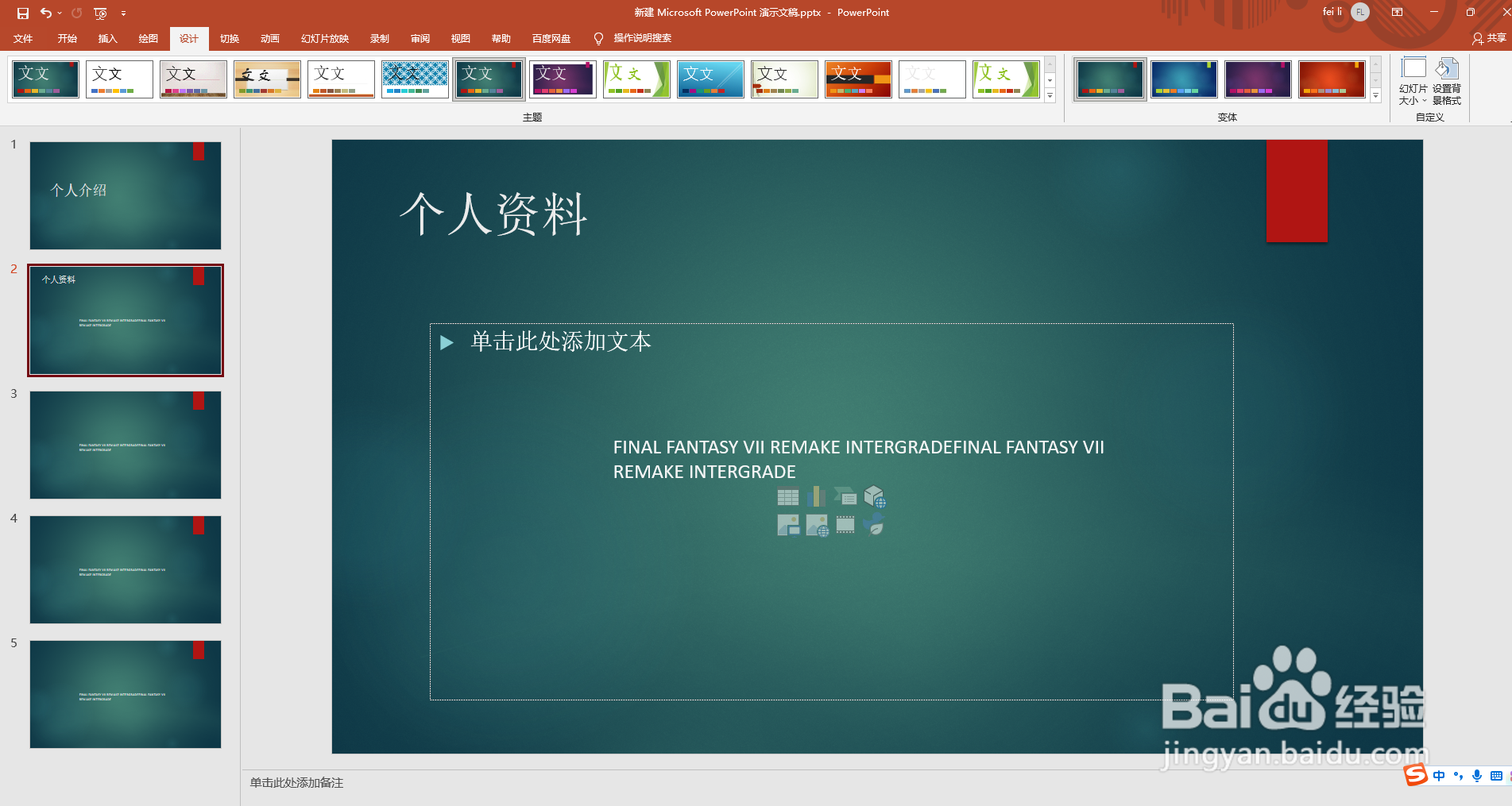
Task: Switch to the 插入 tab
Action: (107, 38)
